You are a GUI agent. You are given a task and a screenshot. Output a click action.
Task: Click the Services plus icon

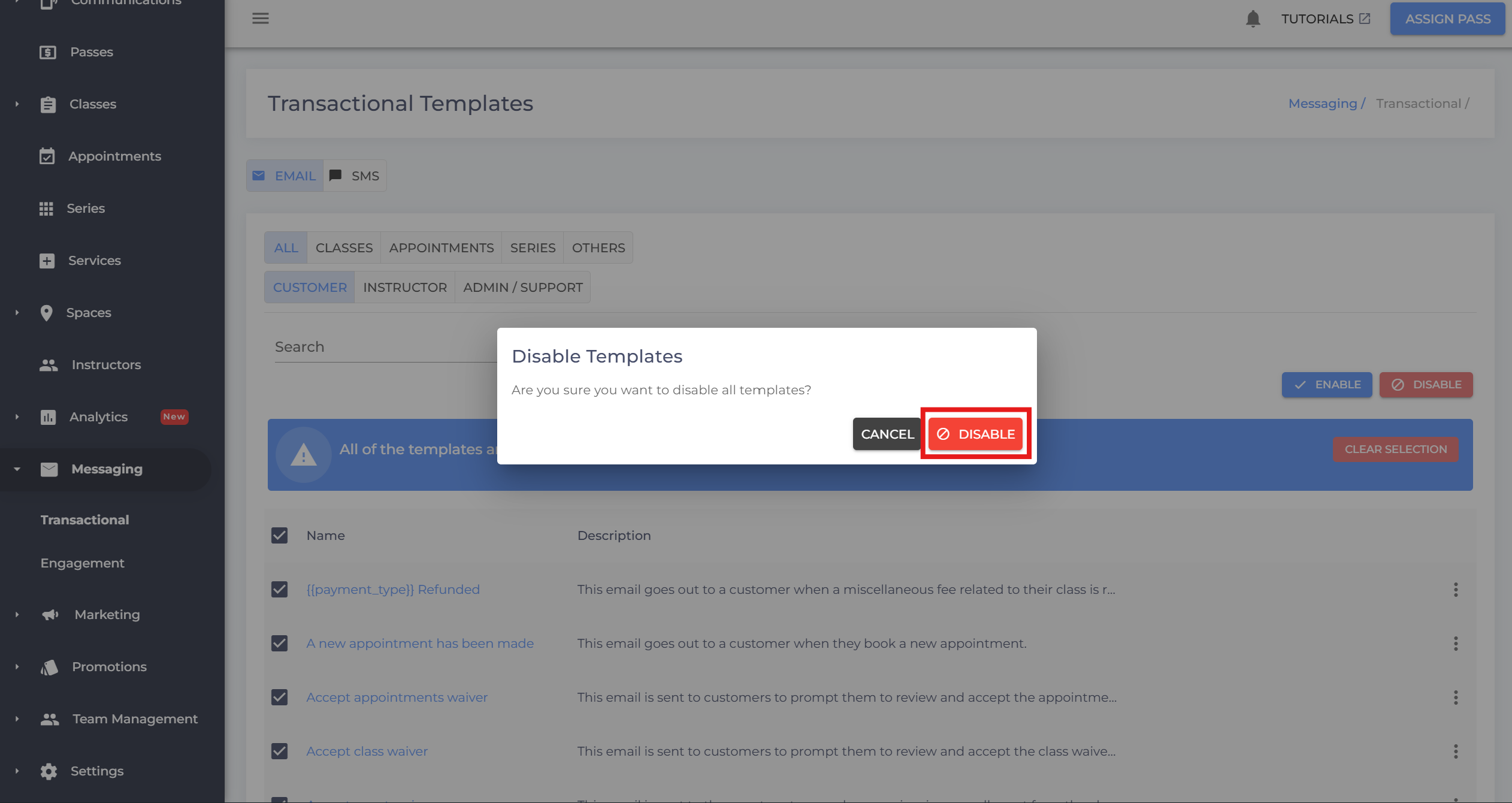coord(47,261)
